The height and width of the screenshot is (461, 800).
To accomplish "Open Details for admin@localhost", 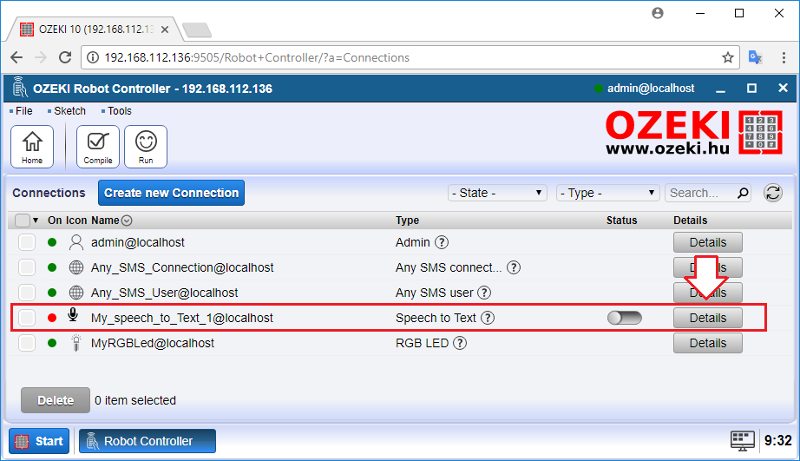I will [x=708, y=242].
